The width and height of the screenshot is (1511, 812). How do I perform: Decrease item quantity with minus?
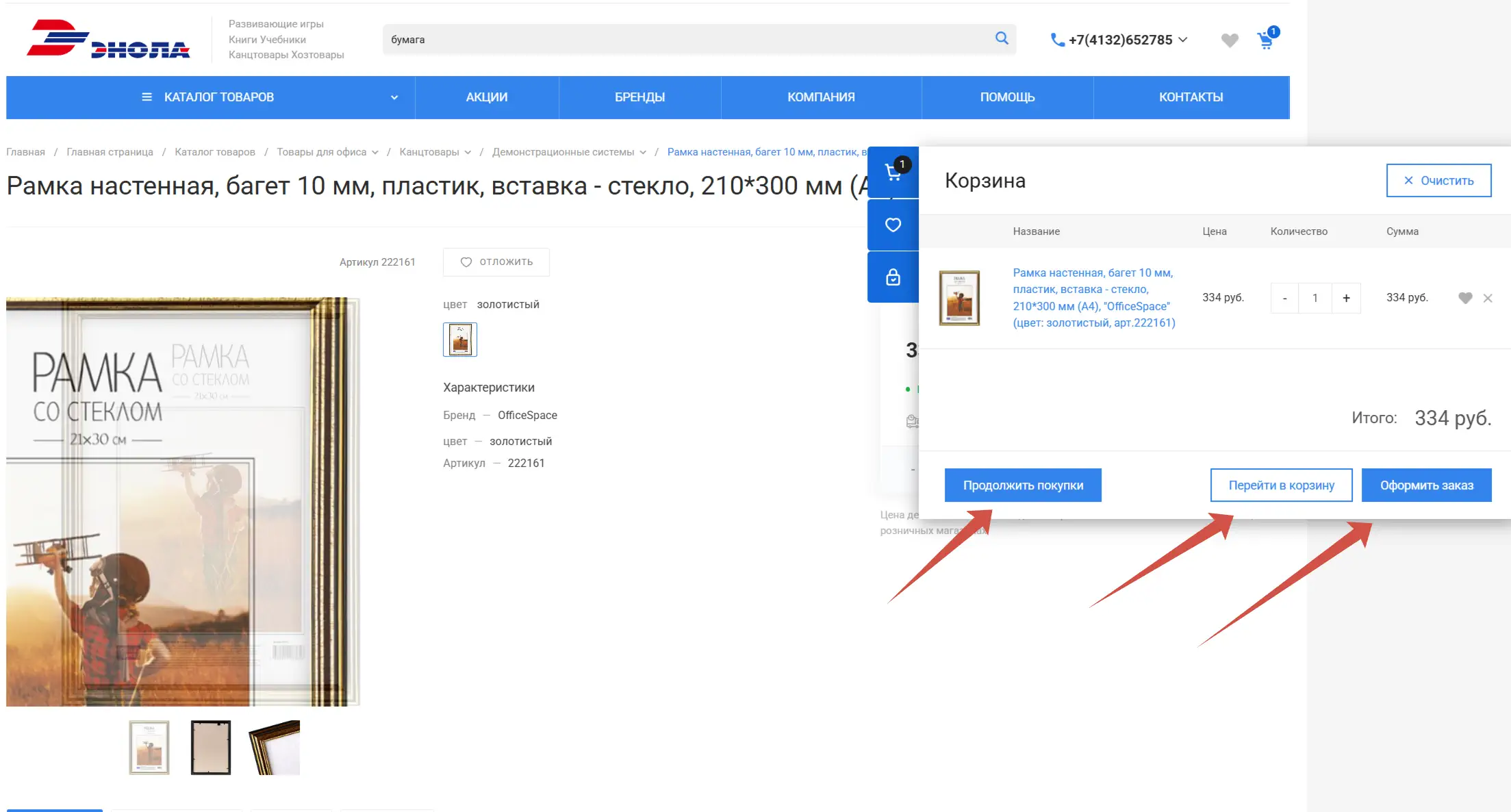[1284, 298]
